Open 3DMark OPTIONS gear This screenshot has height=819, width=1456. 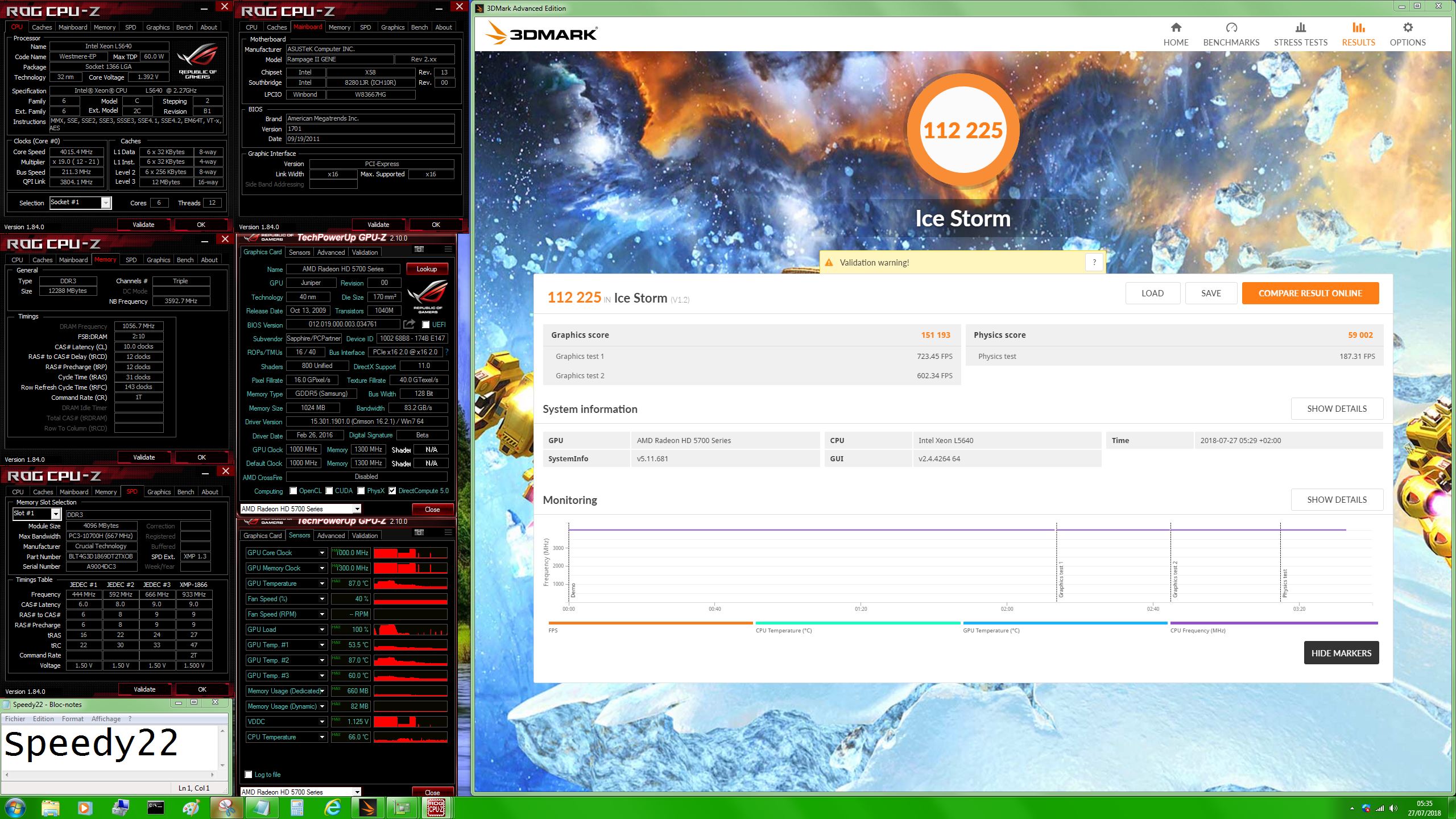click(x=1408, y=34)
